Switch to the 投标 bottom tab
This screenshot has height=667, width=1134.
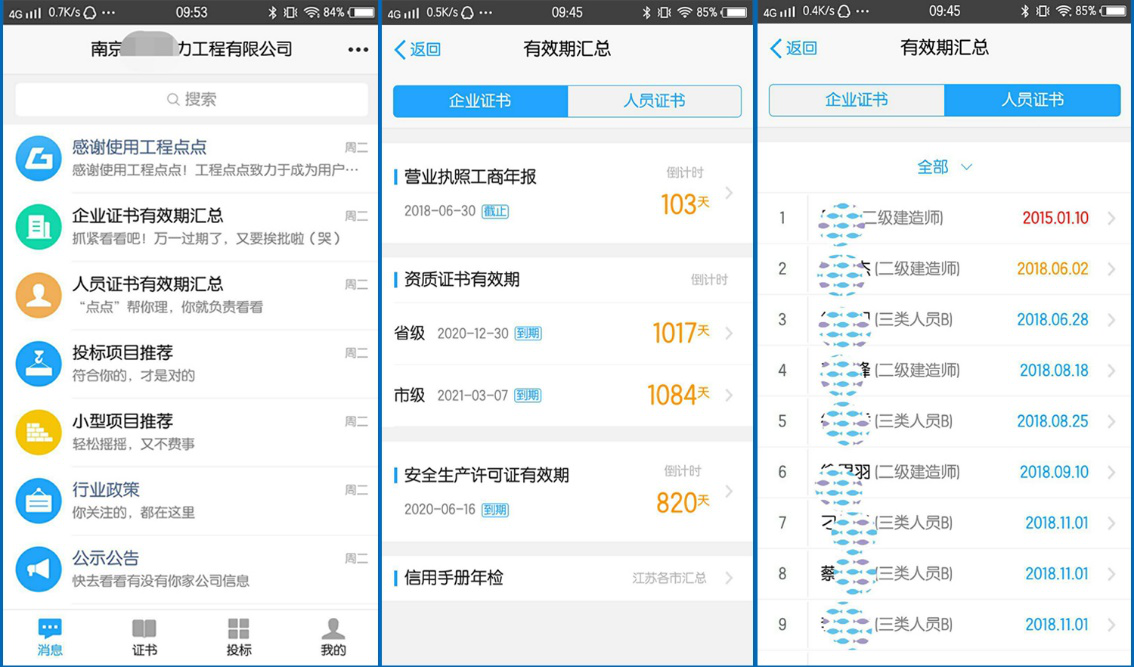[x=238, y=637]
